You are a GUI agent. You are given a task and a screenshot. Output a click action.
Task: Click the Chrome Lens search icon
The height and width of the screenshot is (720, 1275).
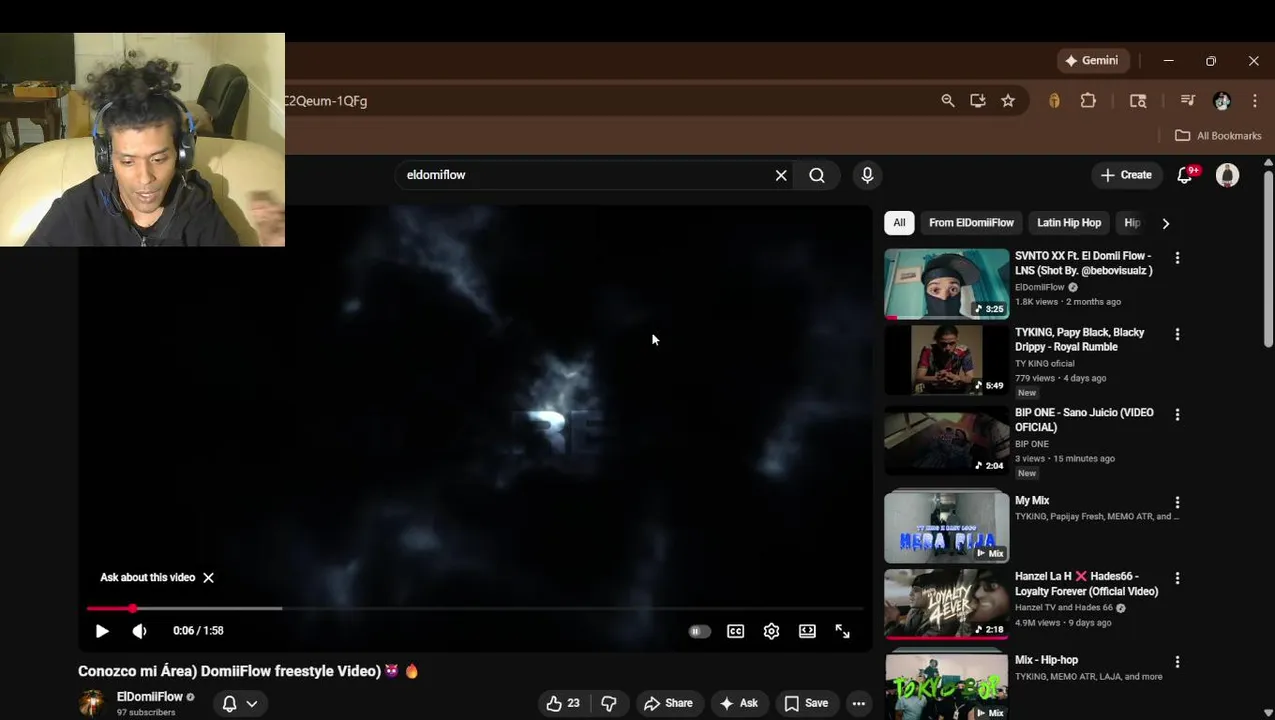(x=1138, y=101)
